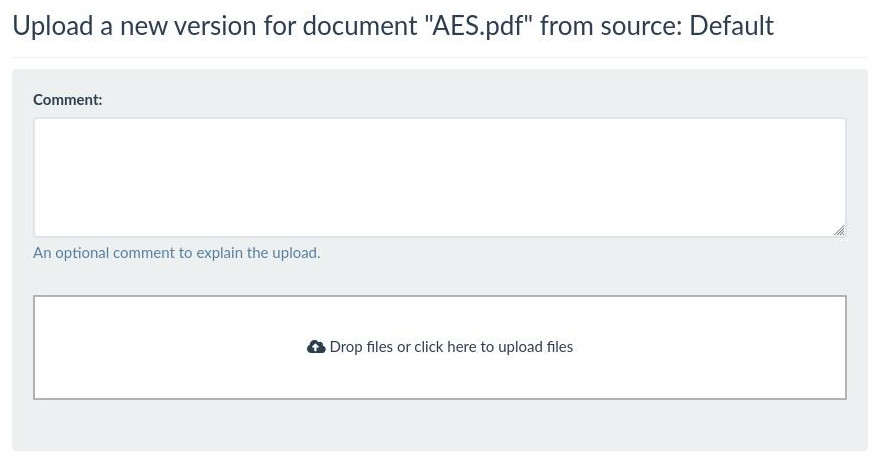Click the word "Default" in the heading

pos(732,26)
